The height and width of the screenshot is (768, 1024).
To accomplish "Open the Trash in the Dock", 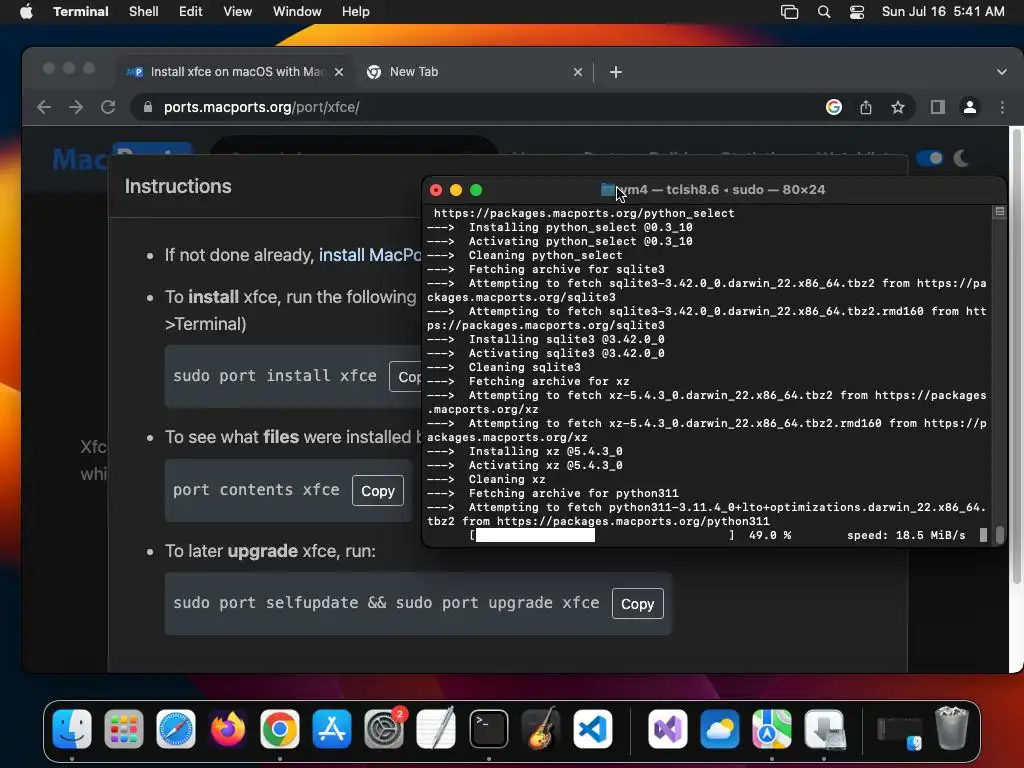I will (x=952, y=729).
